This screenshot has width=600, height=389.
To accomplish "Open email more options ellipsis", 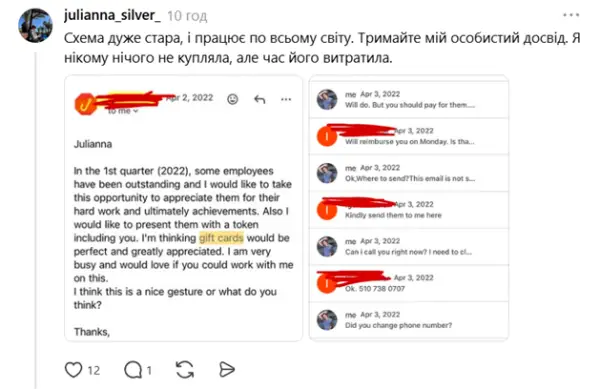I will click(286, 99).
